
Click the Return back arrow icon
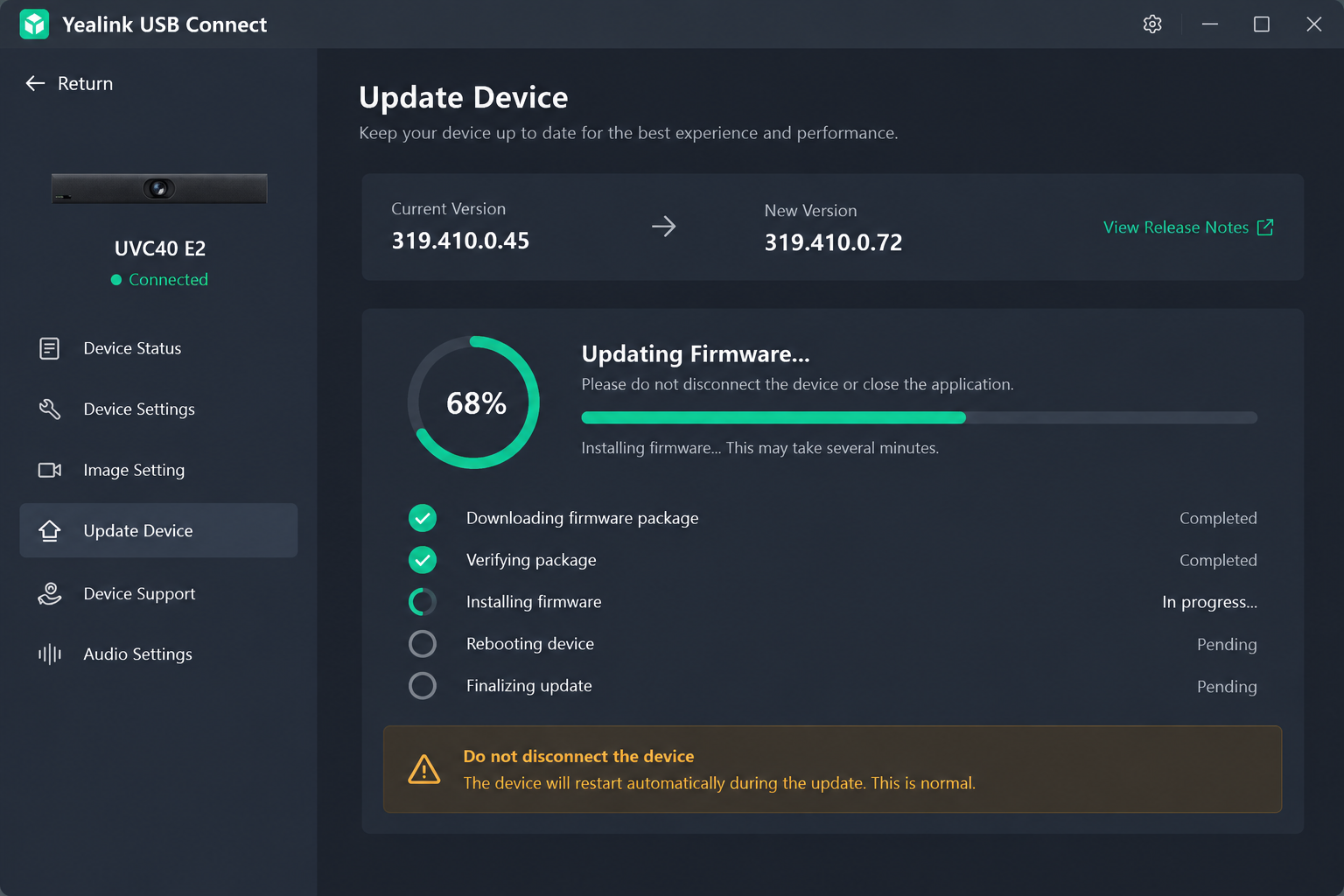(35, 83)
